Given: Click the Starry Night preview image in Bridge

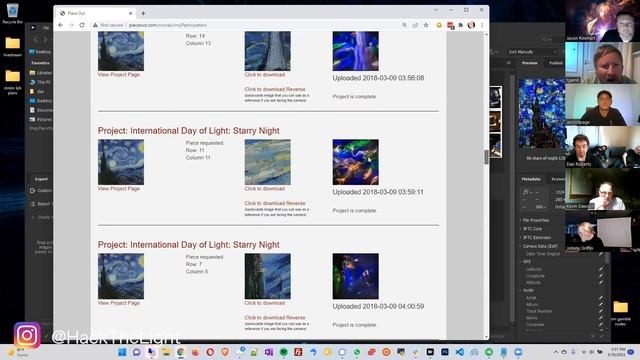Looking at the screenshot, I should pos(542,113).
